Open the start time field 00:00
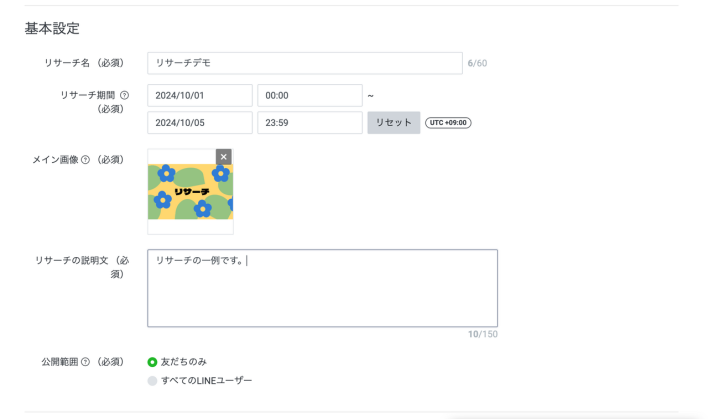 [310, 96]
